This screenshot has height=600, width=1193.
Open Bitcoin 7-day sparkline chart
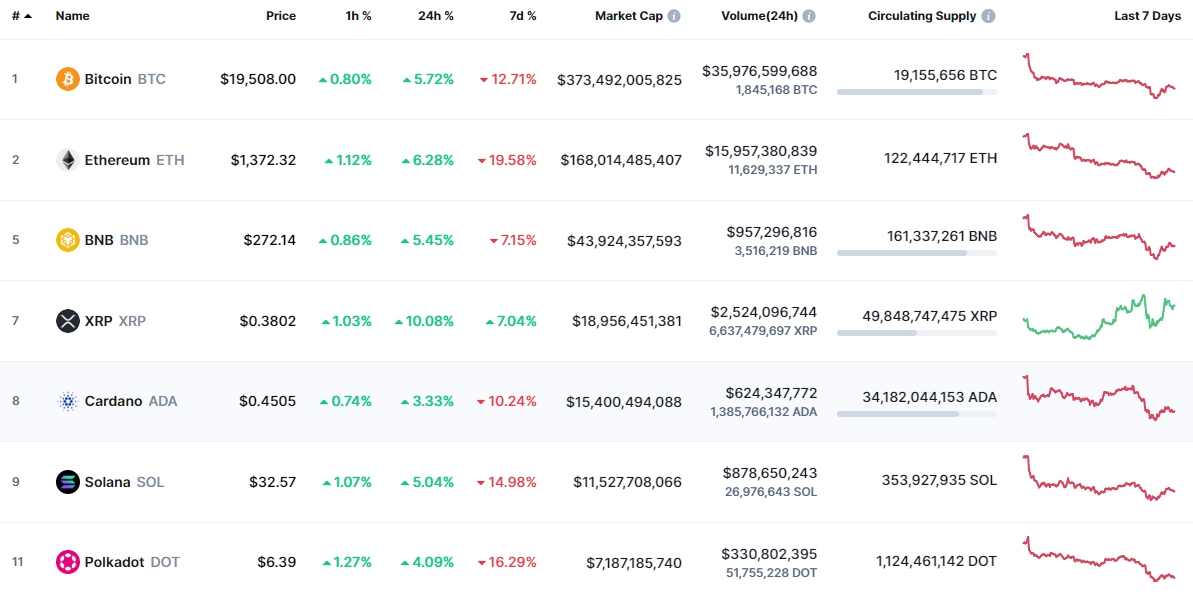pyautogui.click(x=1099, y=76)
